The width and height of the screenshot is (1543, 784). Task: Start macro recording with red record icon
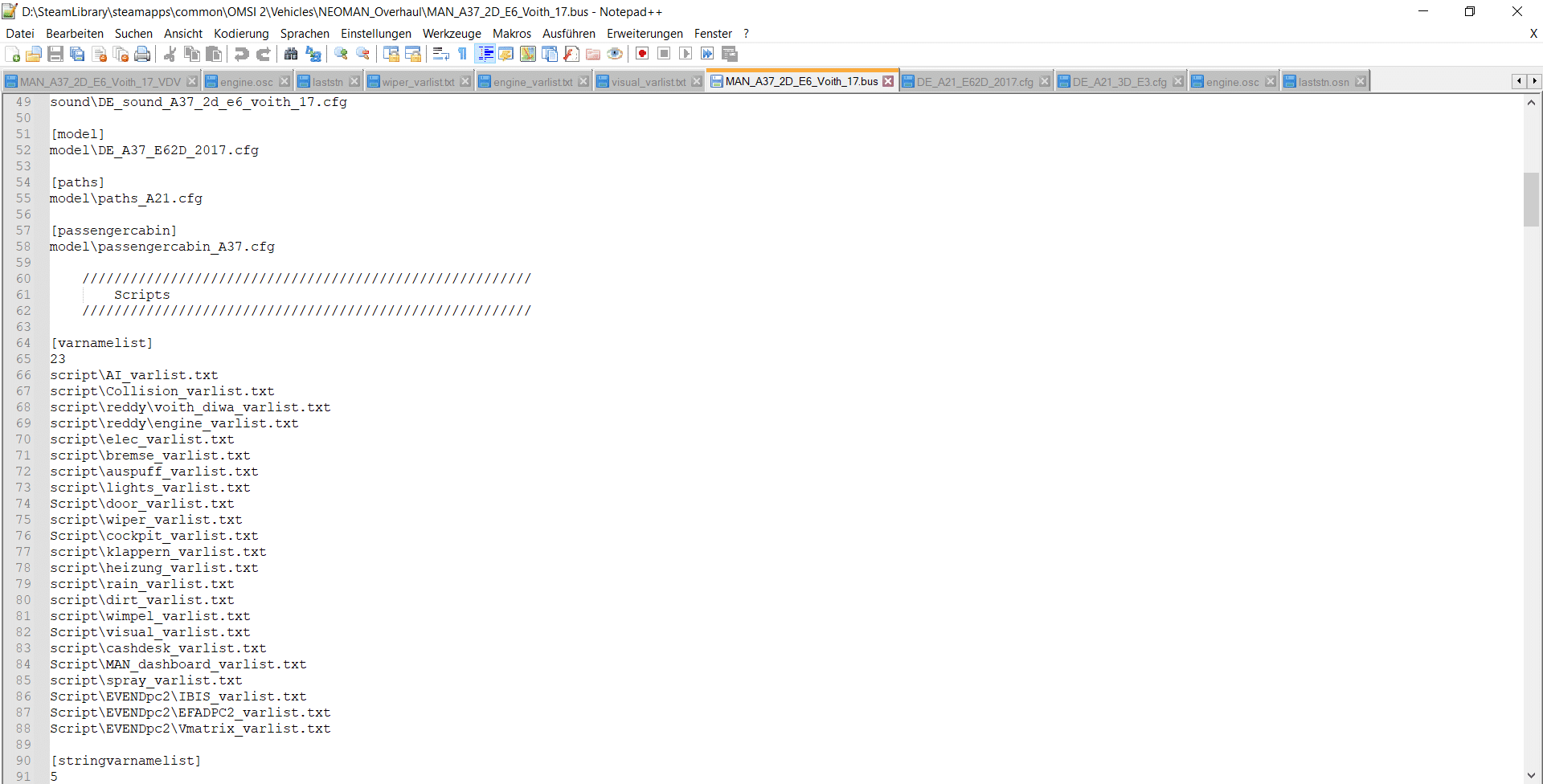[x=642, y=54]
